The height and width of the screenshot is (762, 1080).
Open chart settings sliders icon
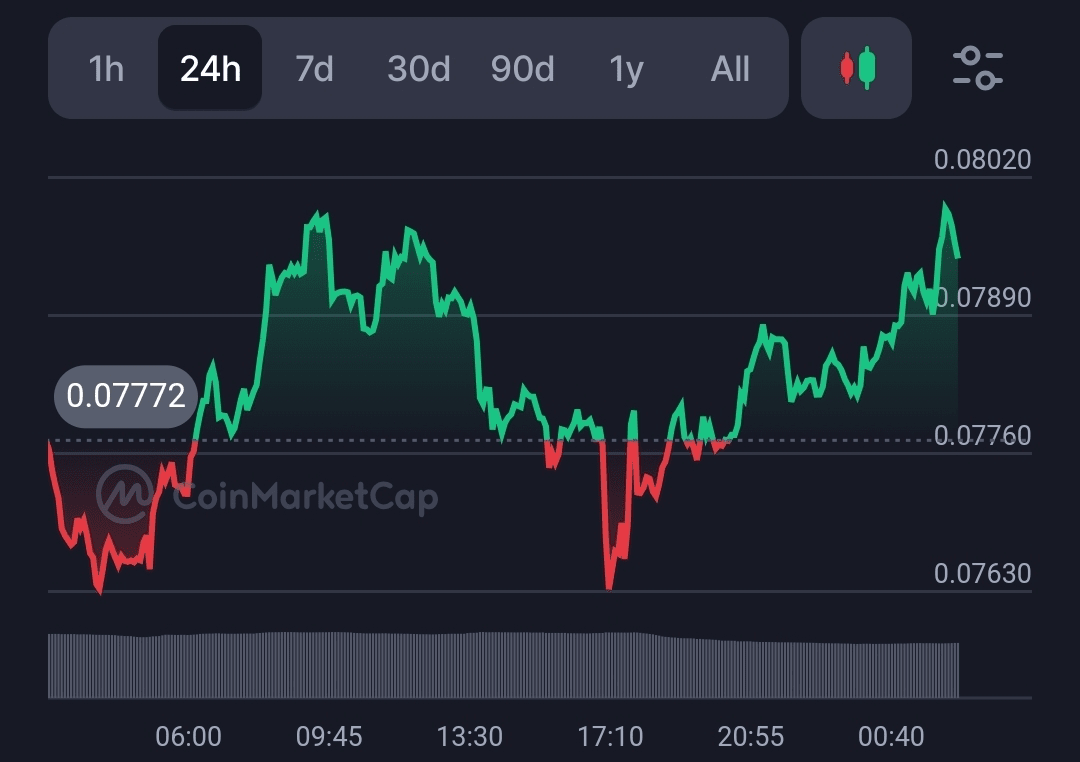977,68
